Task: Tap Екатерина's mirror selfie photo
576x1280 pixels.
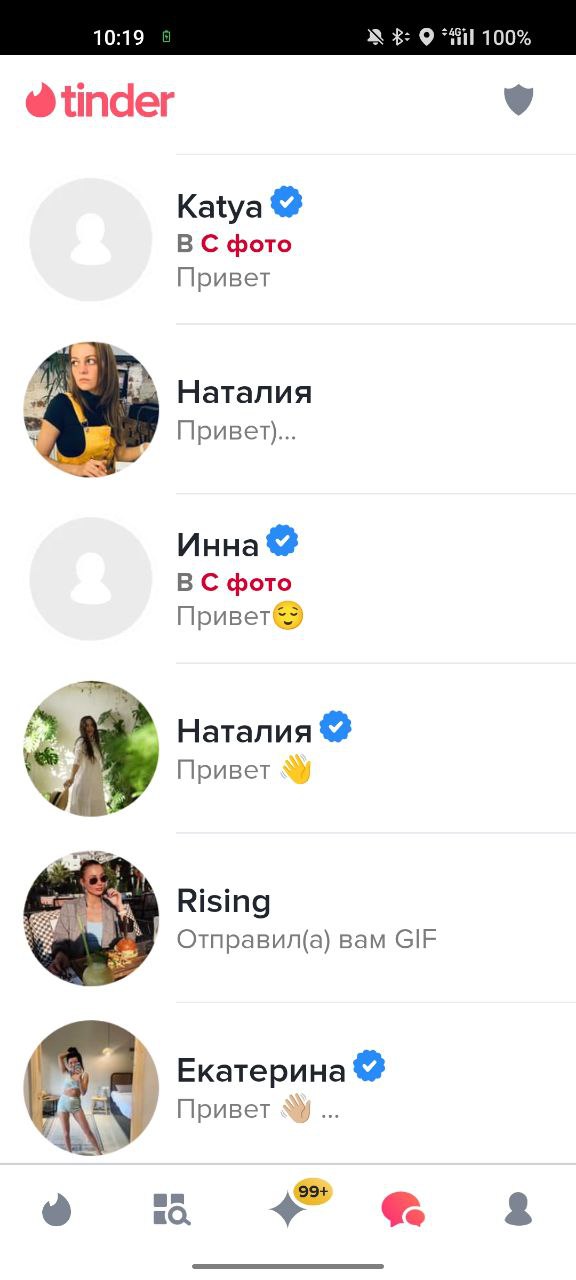Action: point(91,1088)
